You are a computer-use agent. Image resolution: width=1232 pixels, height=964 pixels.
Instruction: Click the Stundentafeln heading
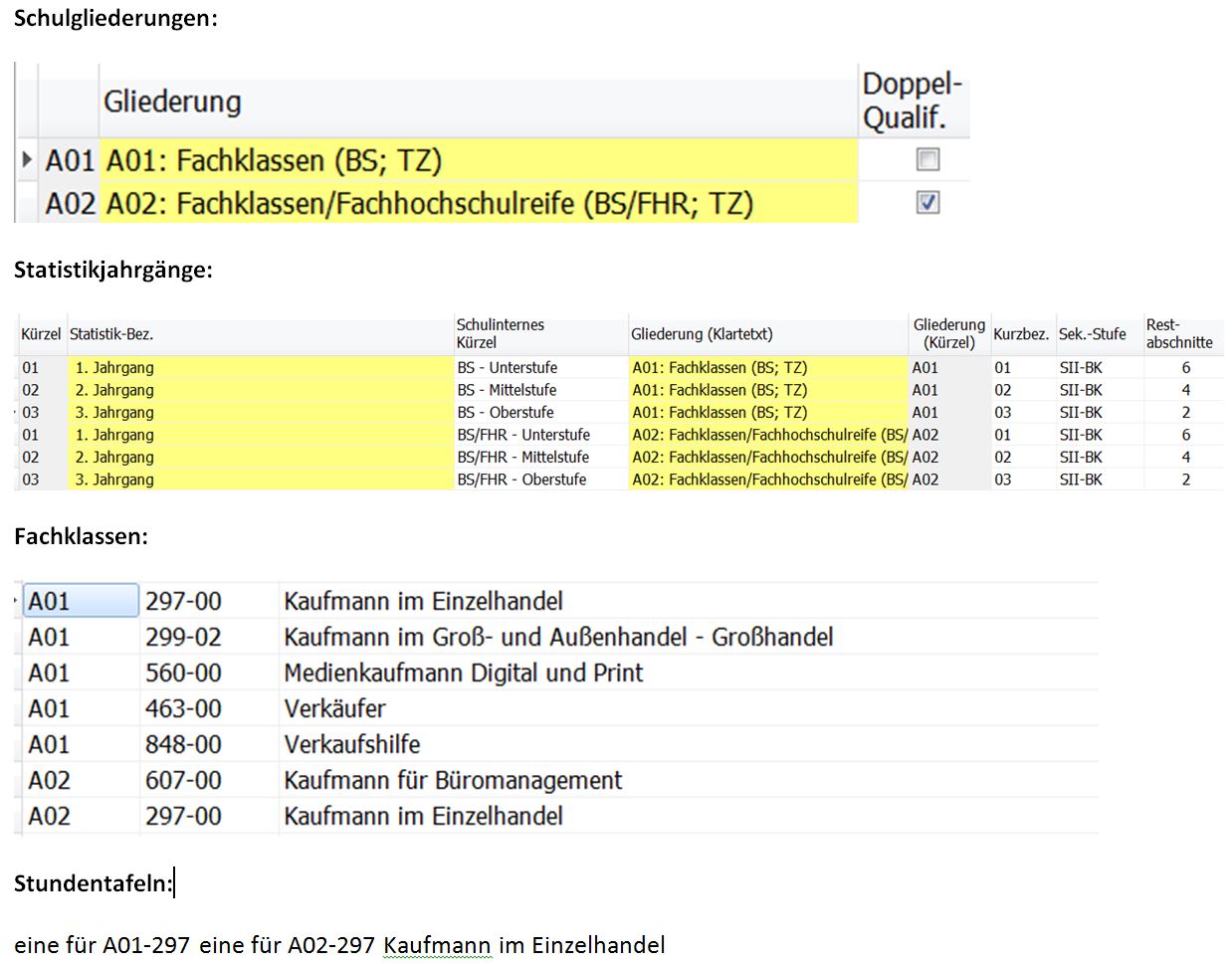[94, 882]
